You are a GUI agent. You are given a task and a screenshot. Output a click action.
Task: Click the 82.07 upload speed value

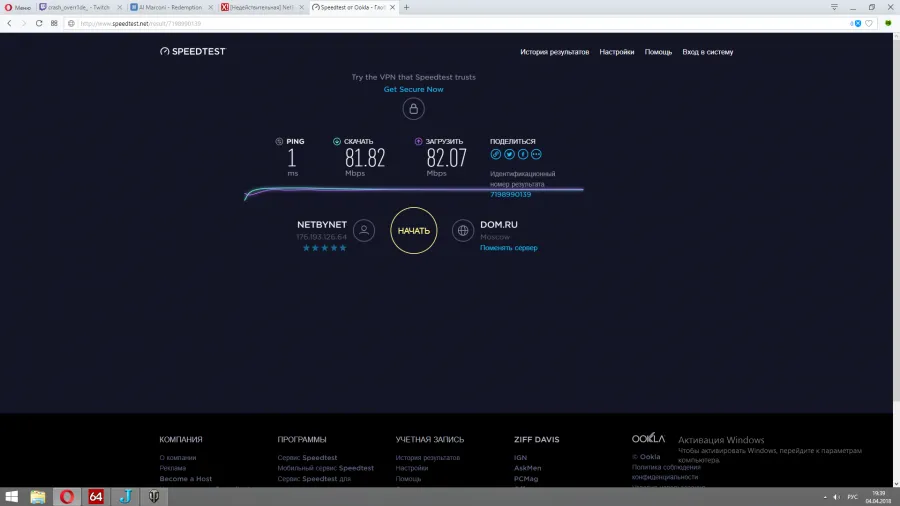447,158
